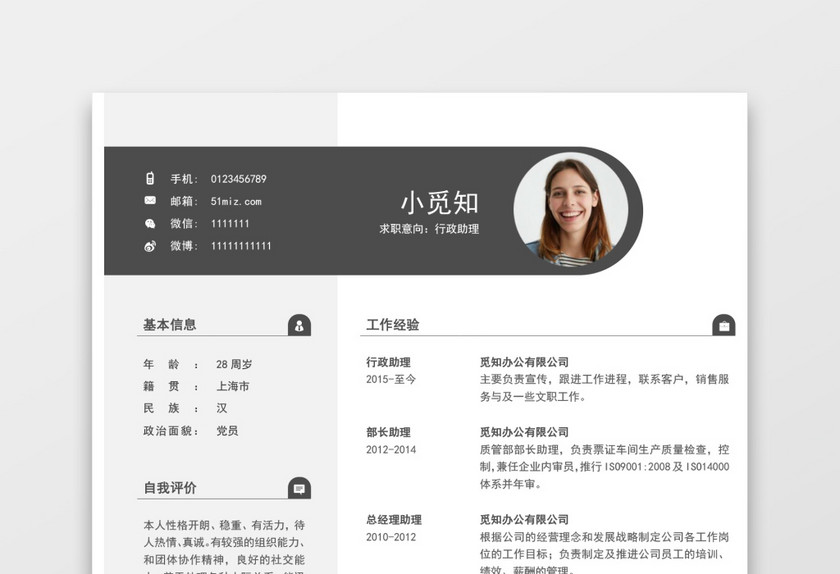This screenshot has height=574, width=840.
Task: Click the job title 部长助理
Action: (388, 433)
